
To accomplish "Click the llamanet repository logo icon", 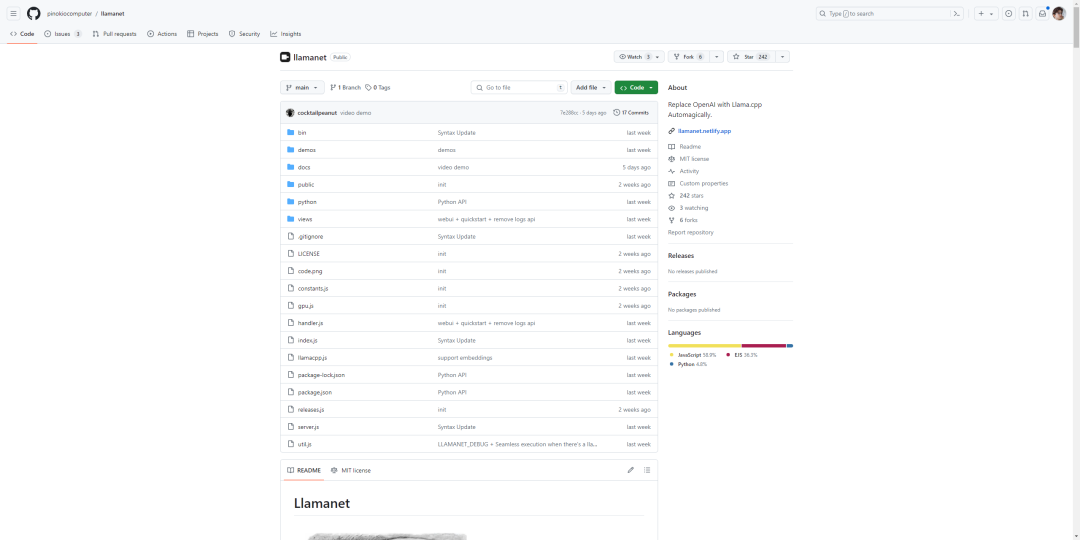I will [285, 57].
